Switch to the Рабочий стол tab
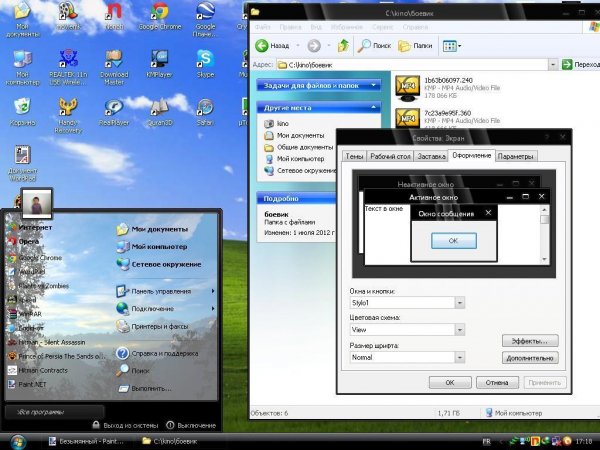The image size is (600, 450). (x=390, y=156)
